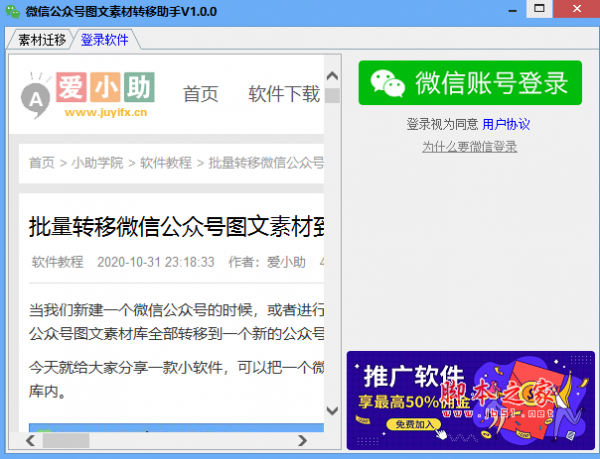
Task: Click the 软件教程 category label under the title
Action: (57, 262)
